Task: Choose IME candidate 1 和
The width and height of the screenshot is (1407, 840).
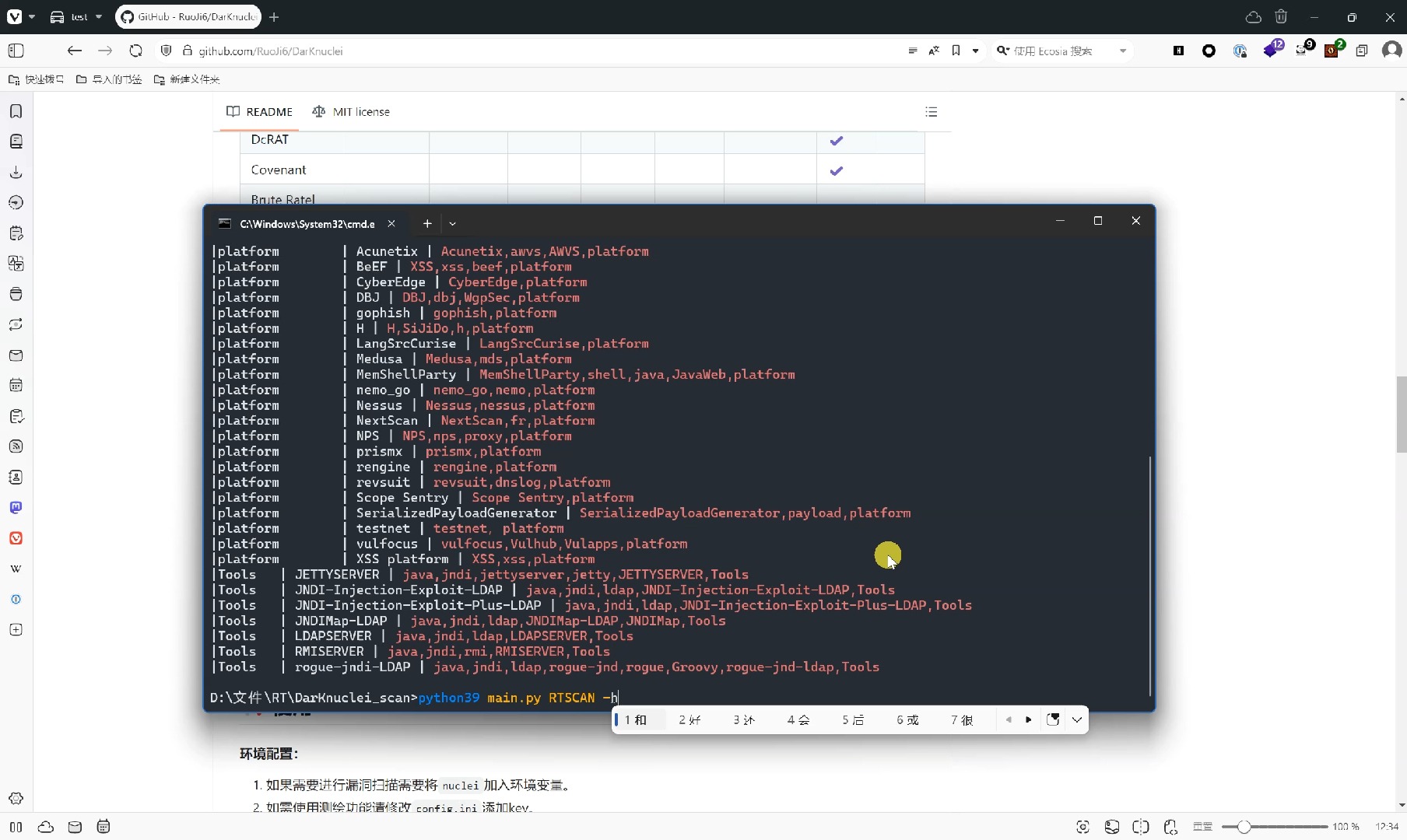Action: pos(636,719)
